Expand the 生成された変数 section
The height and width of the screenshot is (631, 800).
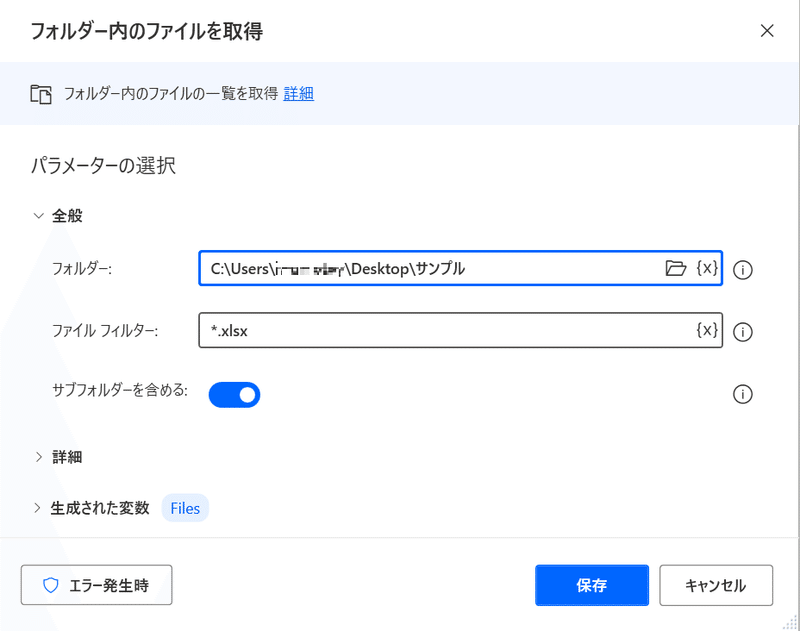(37, 508)
